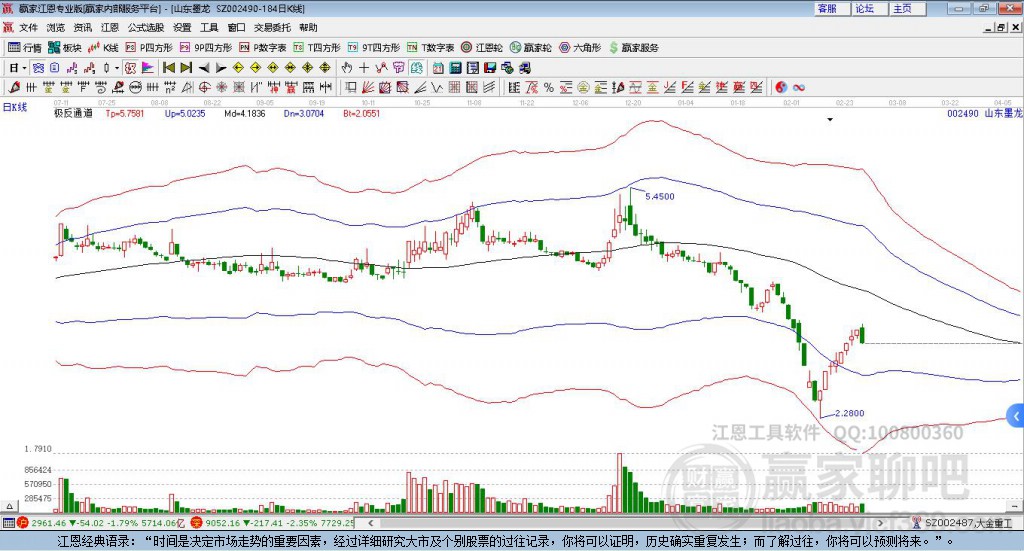Open the 浏览 menu
The height and width of the screenshot is (551, 1024).
coord(56,27)
